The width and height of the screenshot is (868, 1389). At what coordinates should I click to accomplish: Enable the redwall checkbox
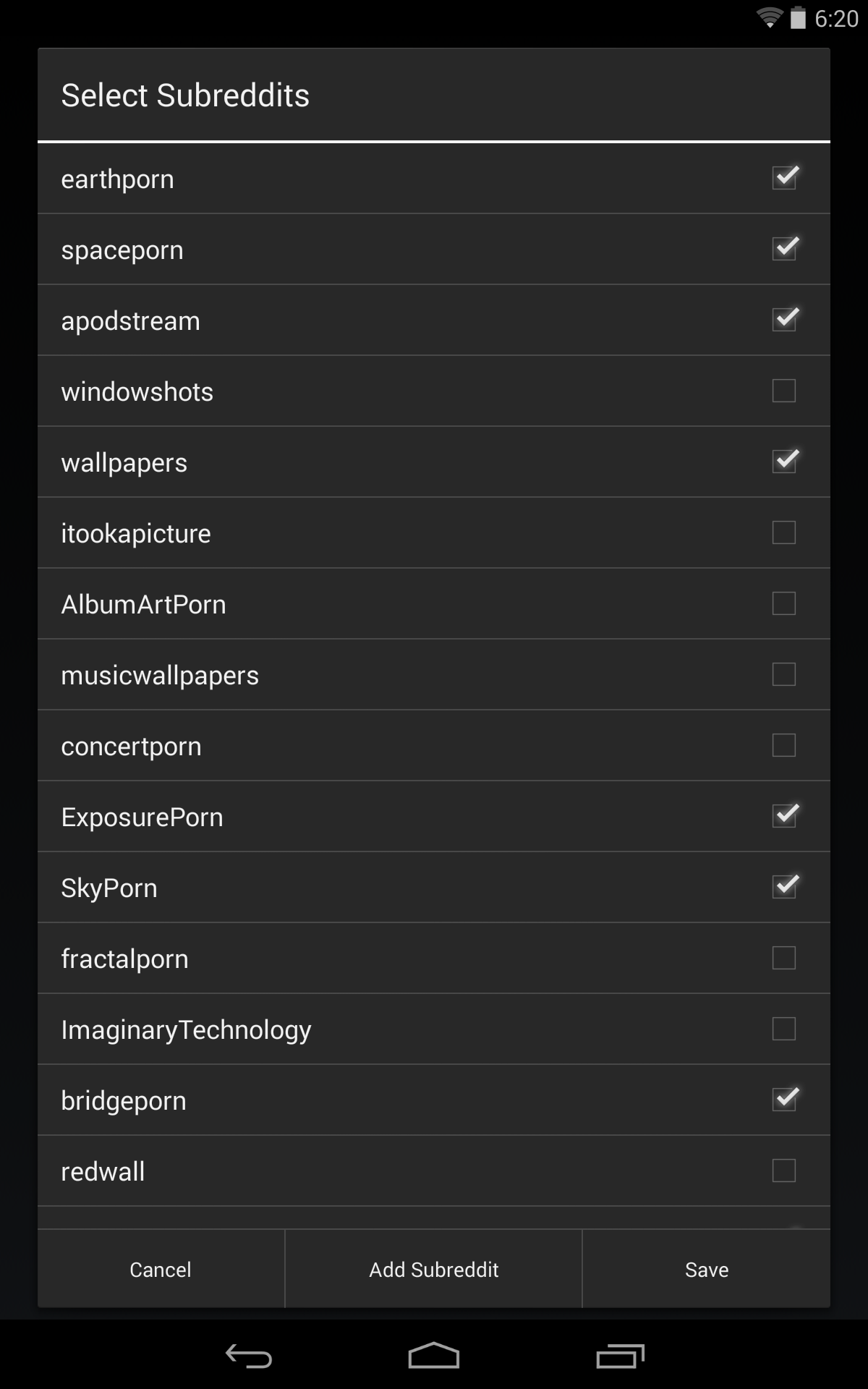[x=784, y=1171]
